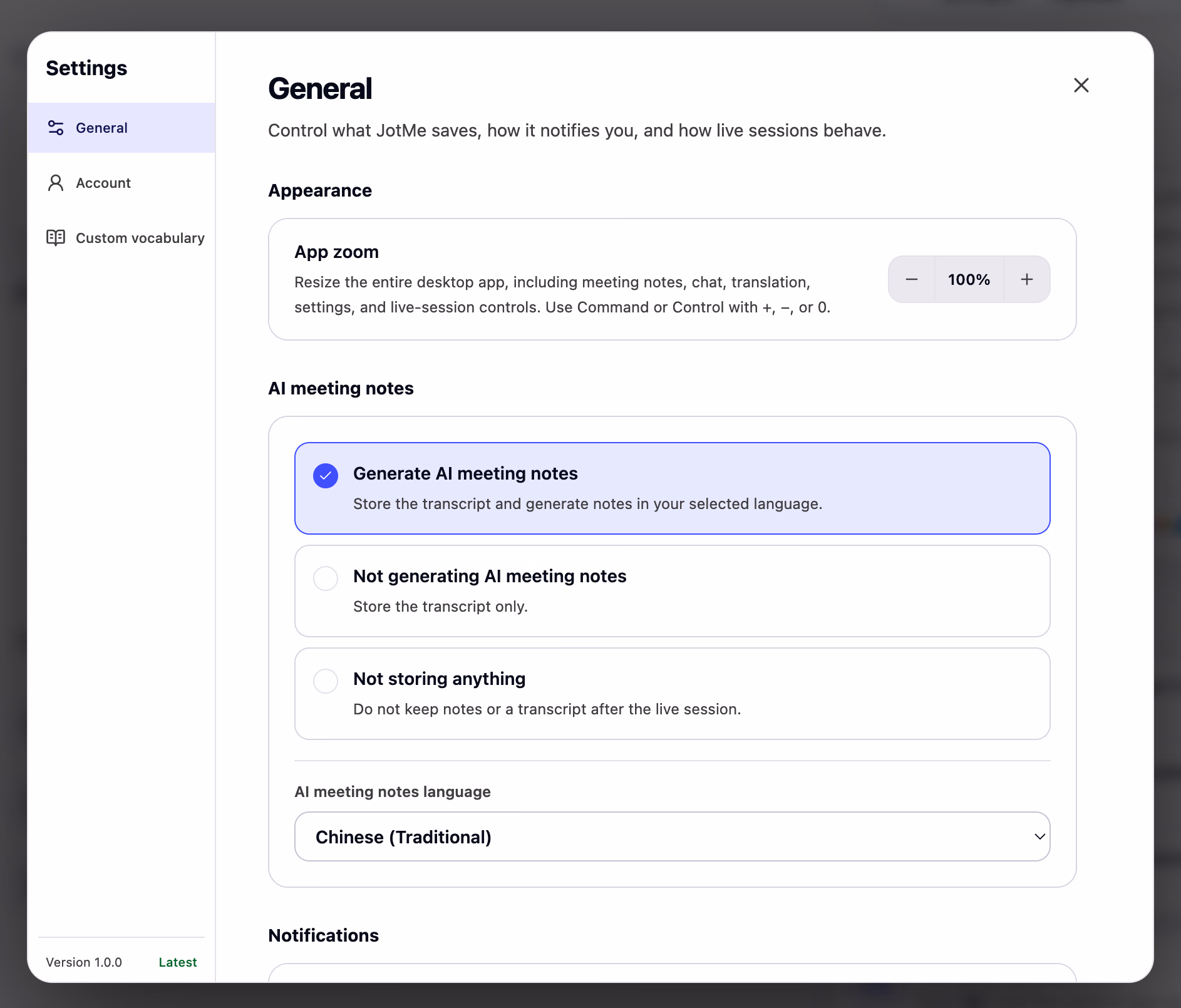Click the Custom vocabulary book icon
This screenshot has width=1181, height=1008.
tap(56, 238)
